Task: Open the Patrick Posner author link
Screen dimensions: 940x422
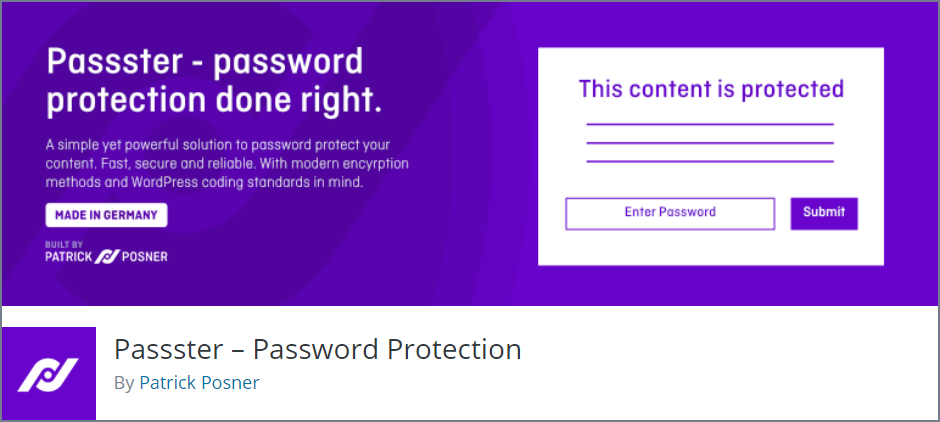Action: click(x=199, y=382)
